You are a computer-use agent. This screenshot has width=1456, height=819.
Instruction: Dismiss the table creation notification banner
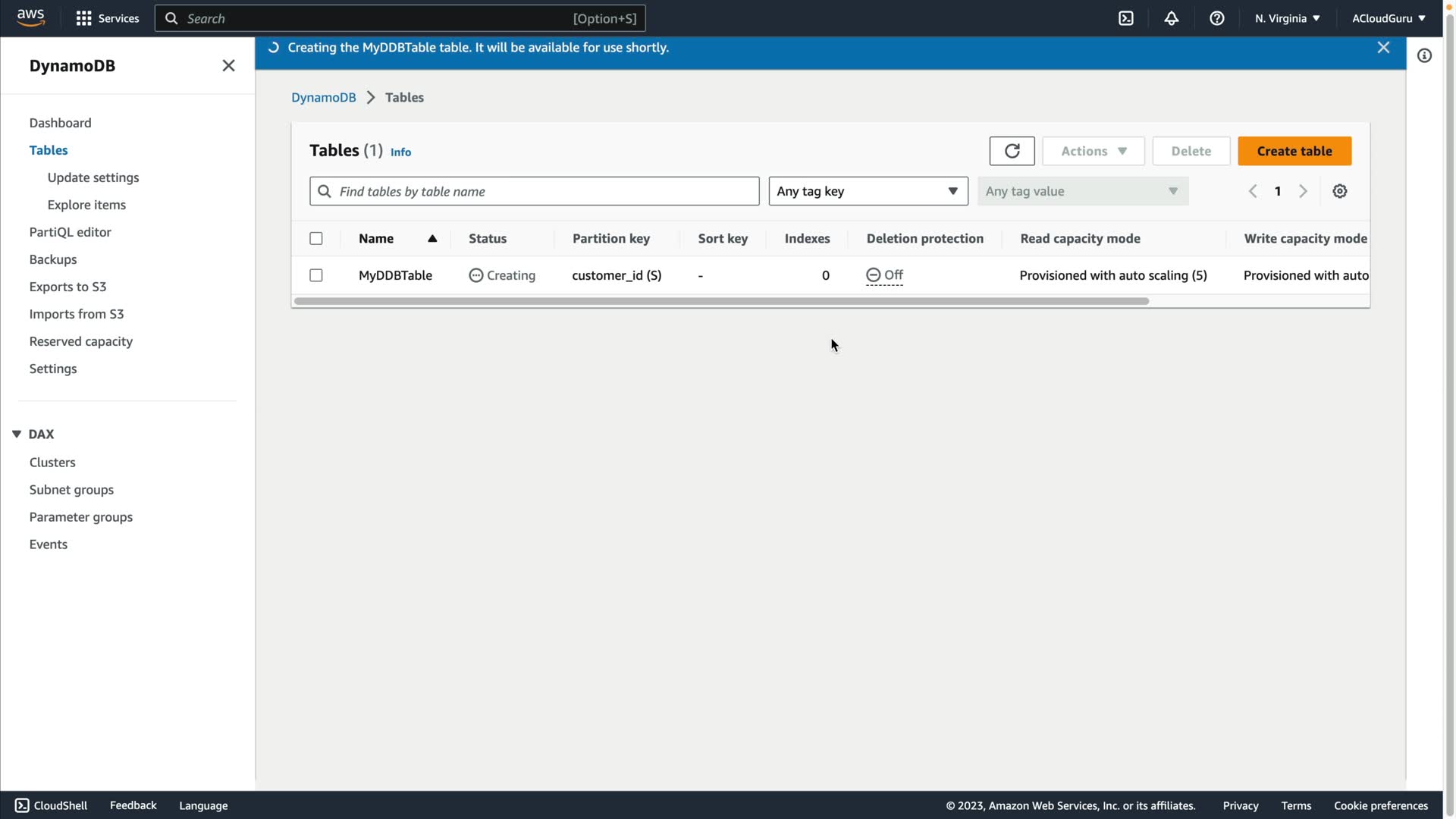tap(1383, 48)
